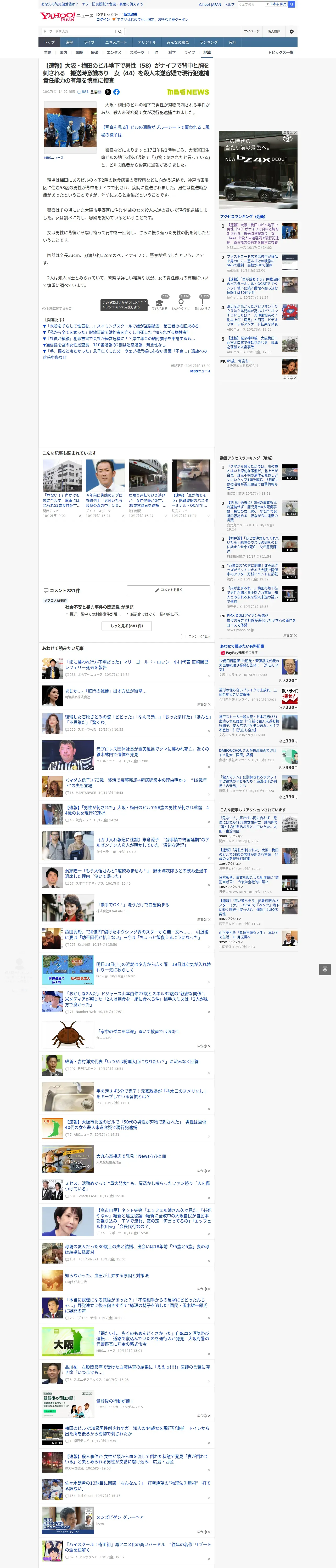Open 手を汚さず5分で完了 排水口 article
Viewport: 336px width, 1568px height.
(151, 1094)
